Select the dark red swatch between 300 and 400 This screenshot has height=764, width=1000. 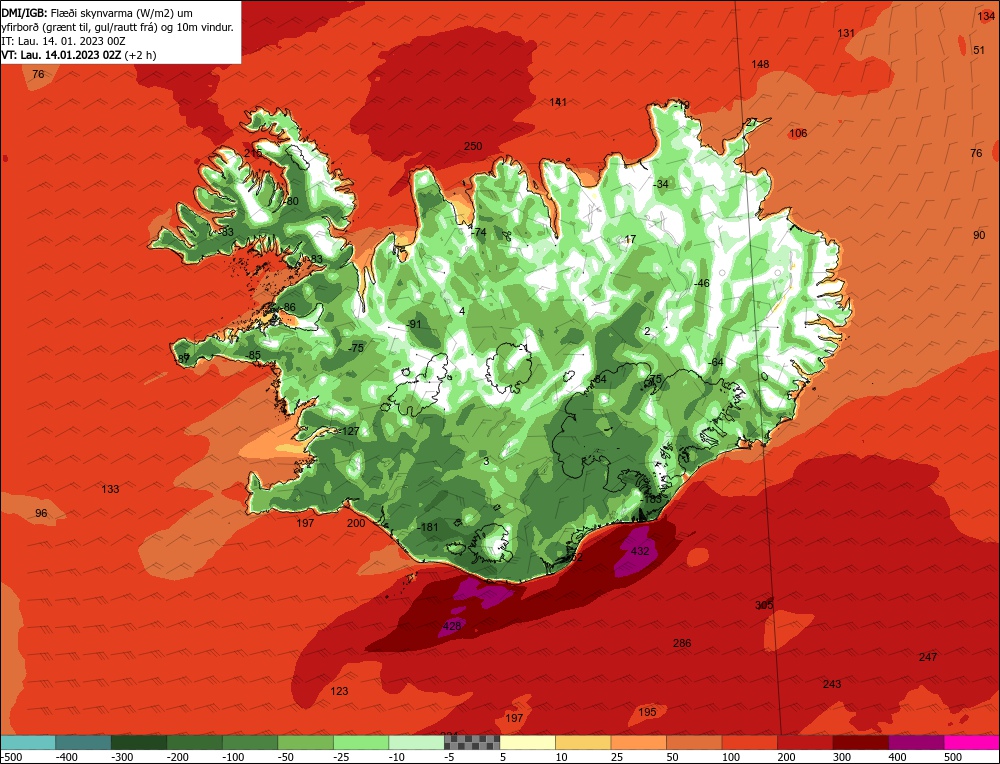(860, 742)
